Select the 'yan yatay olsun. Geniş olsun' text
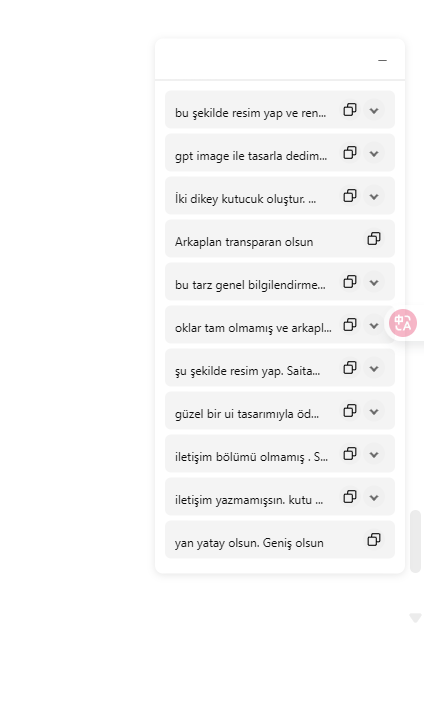Viewport: 424px width, 720px height. tap(249, 543)
